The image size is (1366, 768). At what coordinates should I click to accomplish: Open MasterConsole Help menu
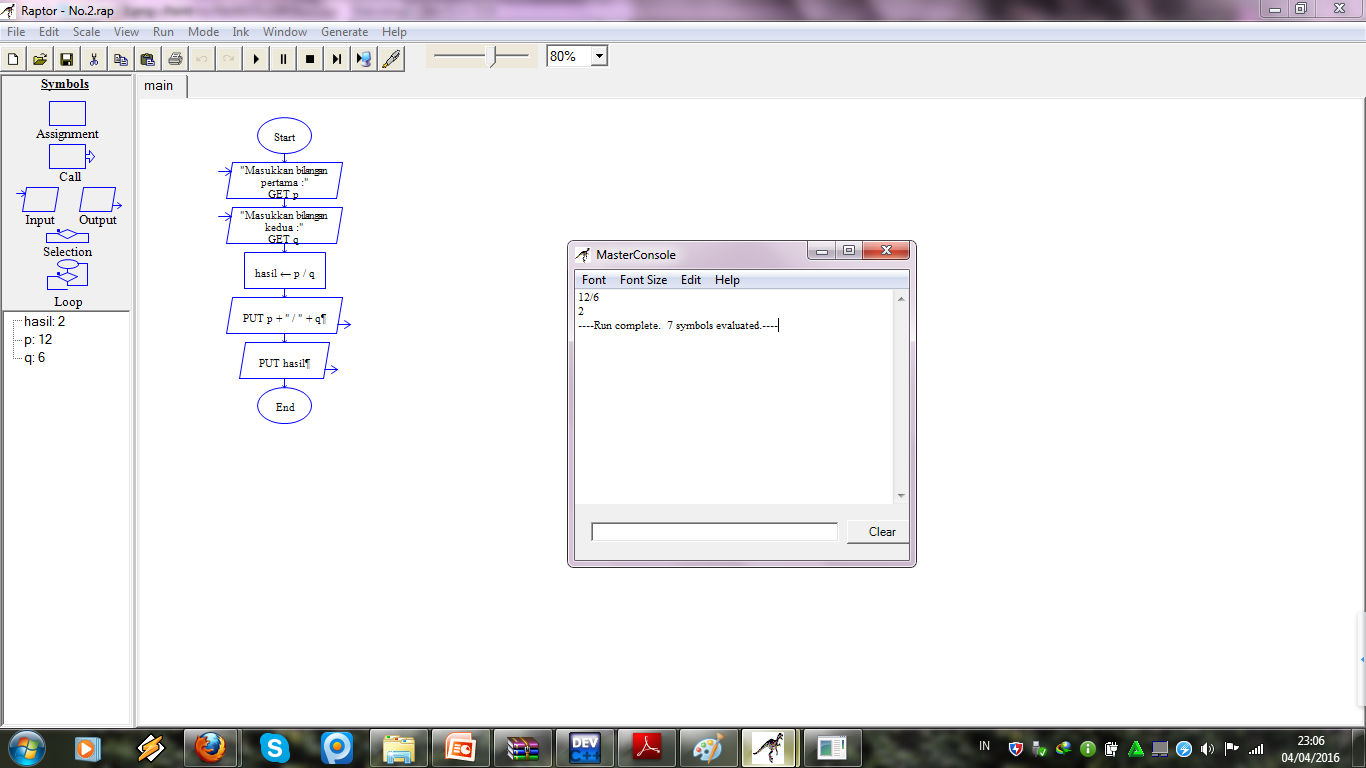click(x=727, y=280)
